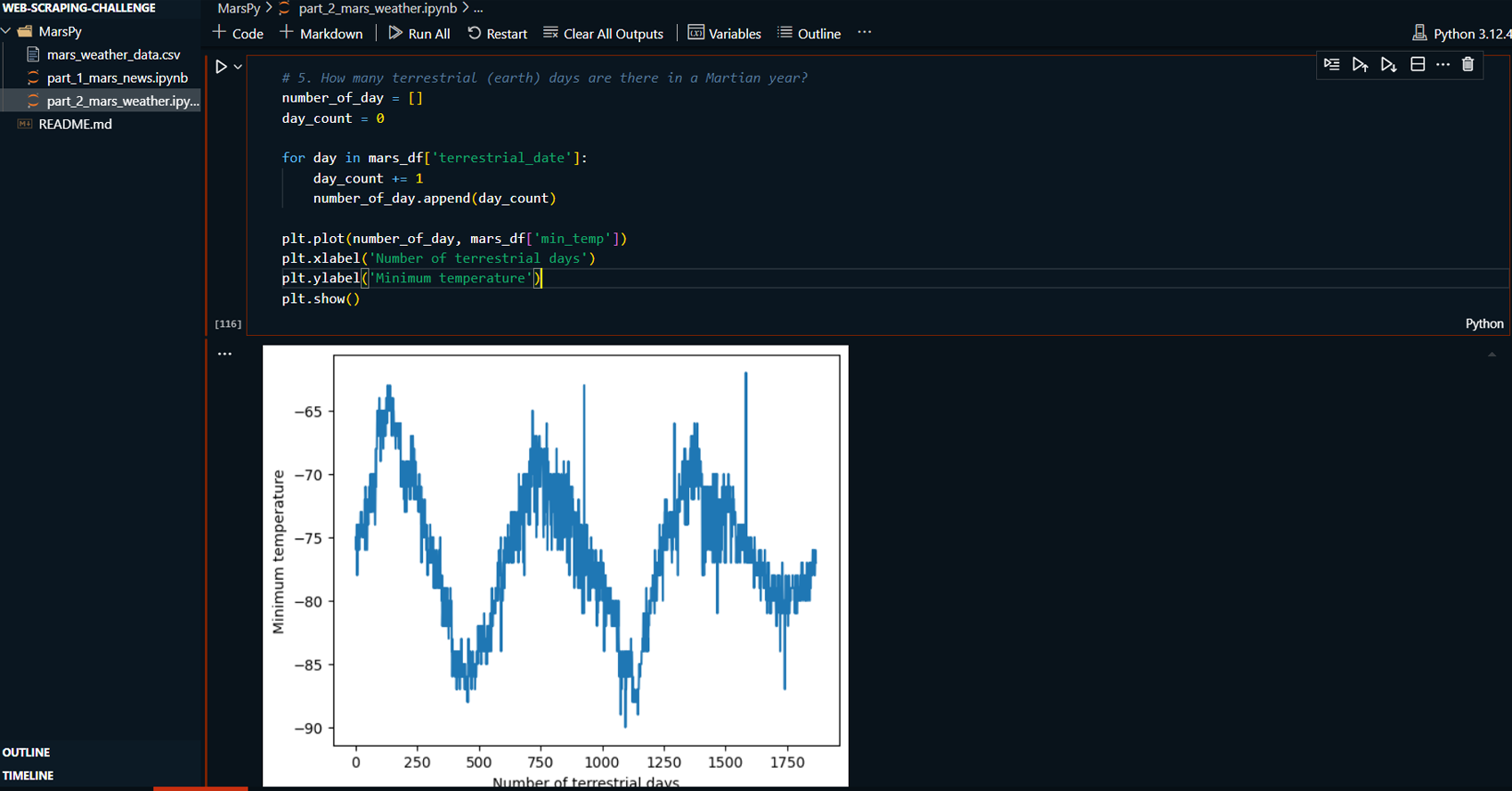1512x791 pixels.
Task: Toggle the Variables panel
Action: (x=724, y=34)
